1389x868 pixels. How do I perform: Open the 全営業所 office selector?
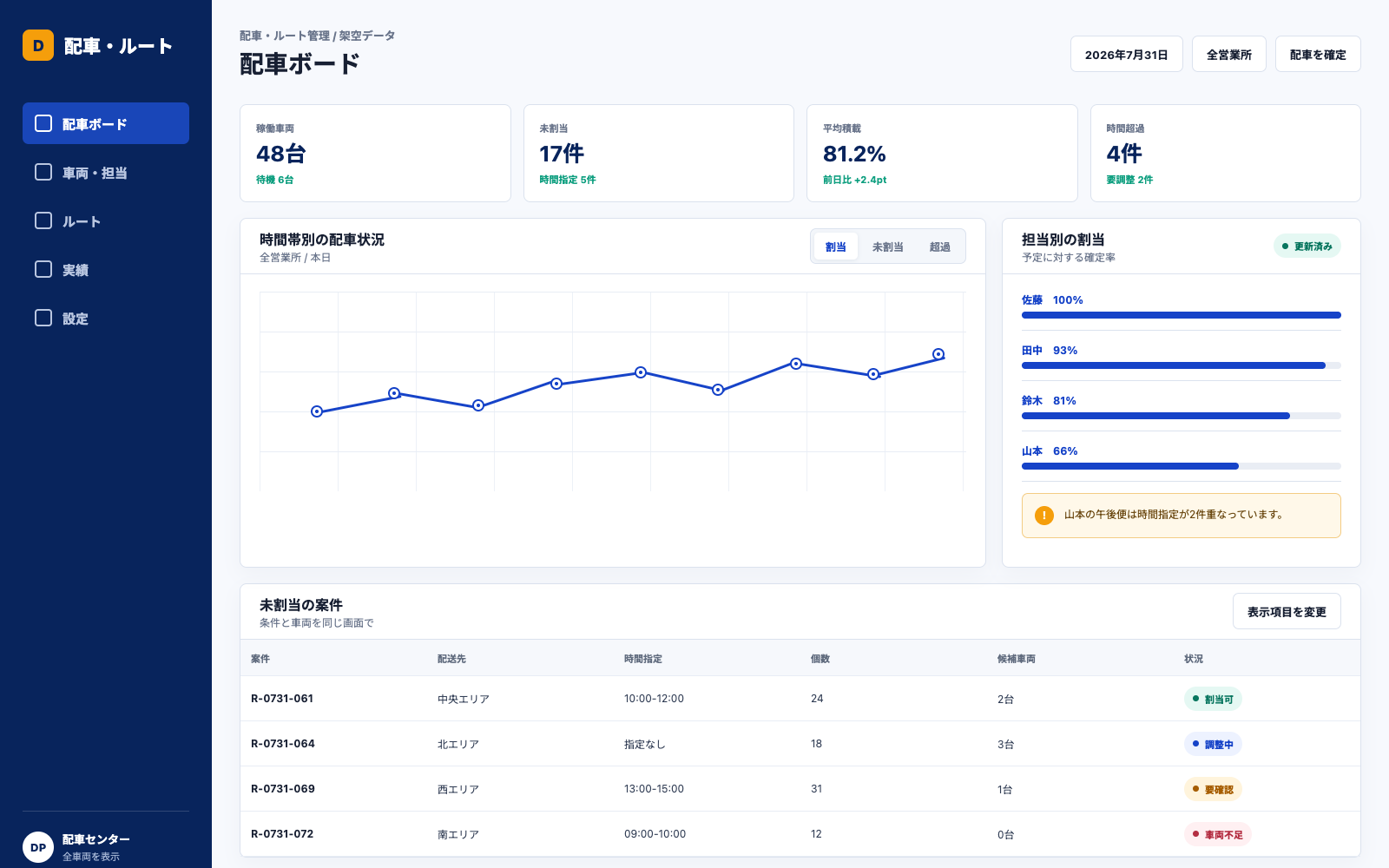click(x=1229, y=54)
